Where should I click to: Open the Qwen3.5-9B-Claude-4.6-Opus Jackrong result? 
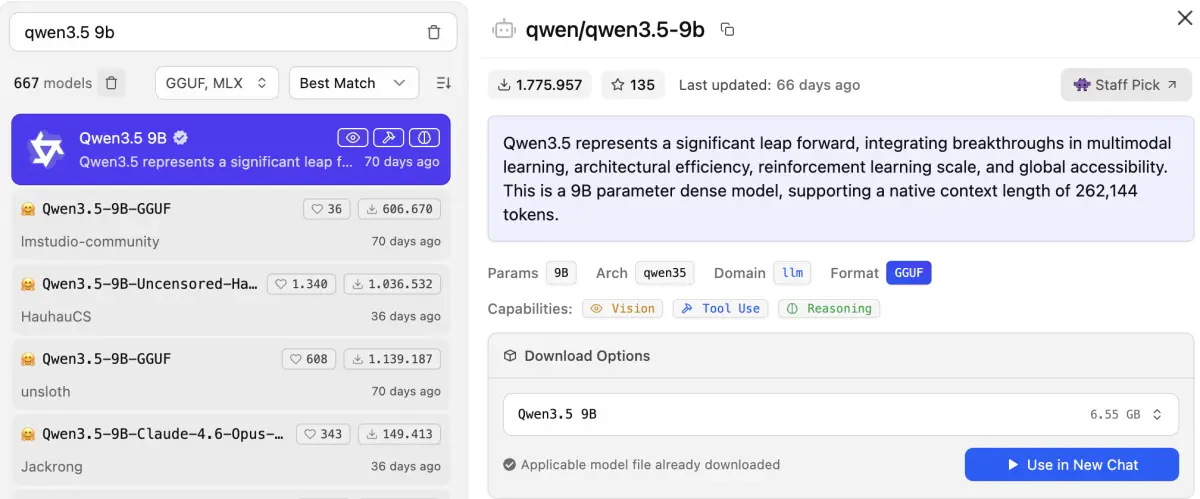(231, 448)
